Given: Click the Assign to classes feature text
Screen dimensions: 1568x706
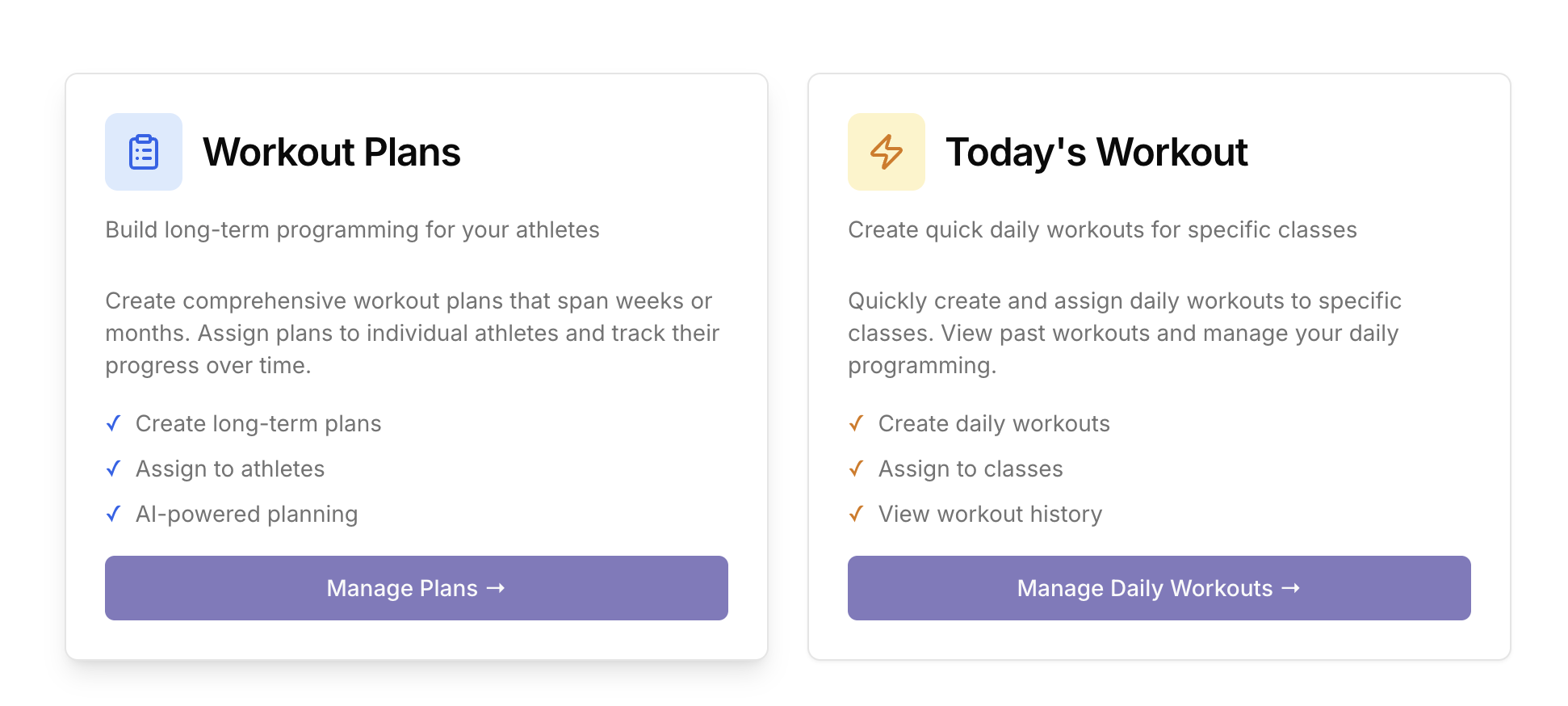Looking at the screenshot, I should 971,469.
